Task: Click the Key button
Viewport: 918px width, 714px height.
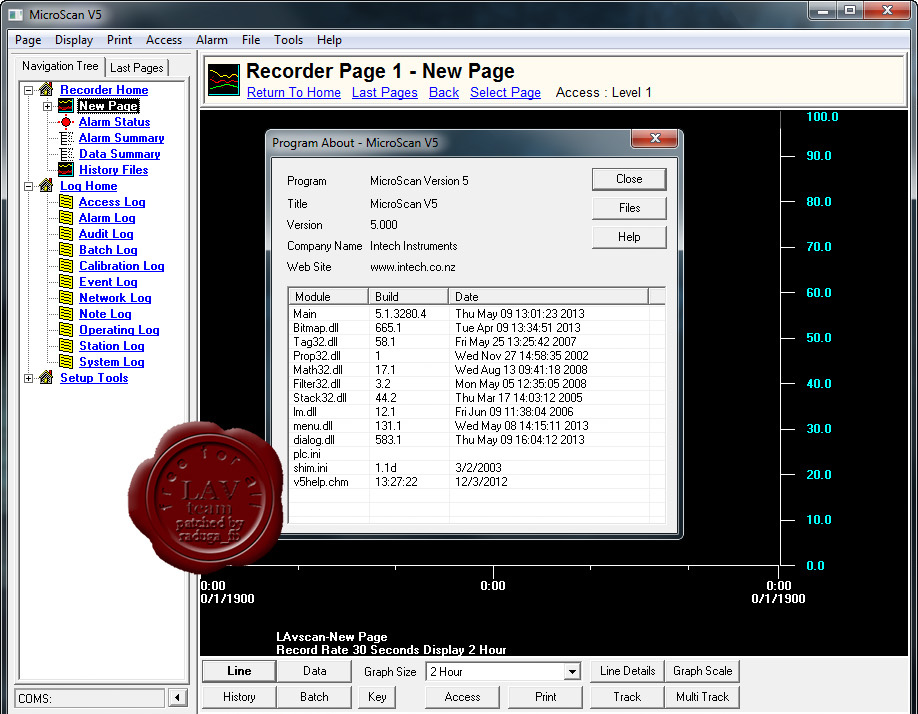Action: [377, 697]
